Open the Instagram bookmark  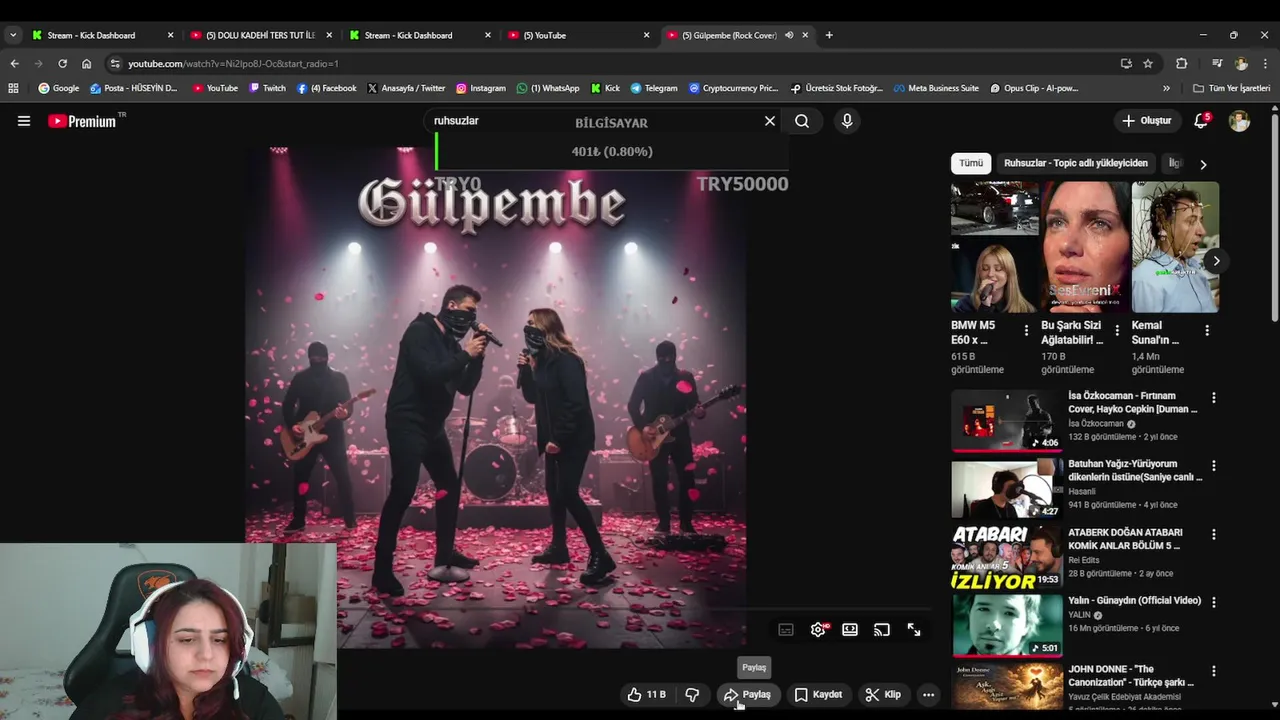click(x=480, y=88)
